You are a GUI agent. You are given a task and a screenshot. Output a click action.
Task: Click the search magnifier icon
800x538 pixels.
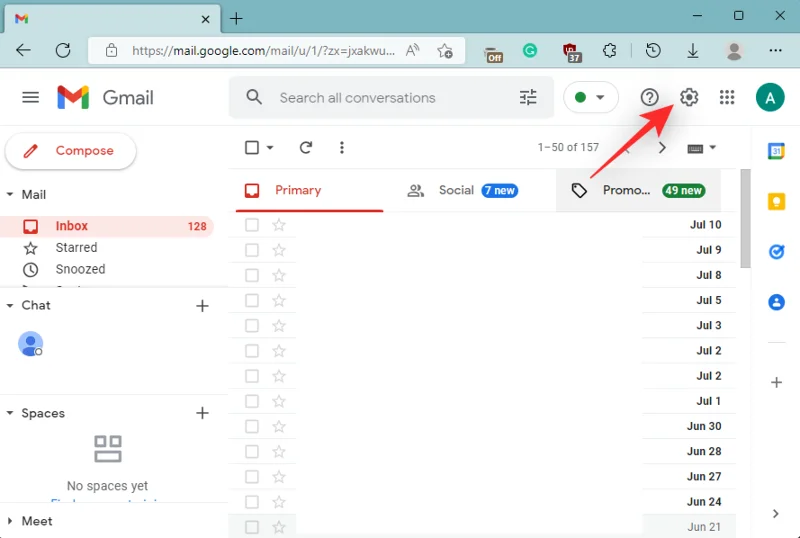coord(254,97)
